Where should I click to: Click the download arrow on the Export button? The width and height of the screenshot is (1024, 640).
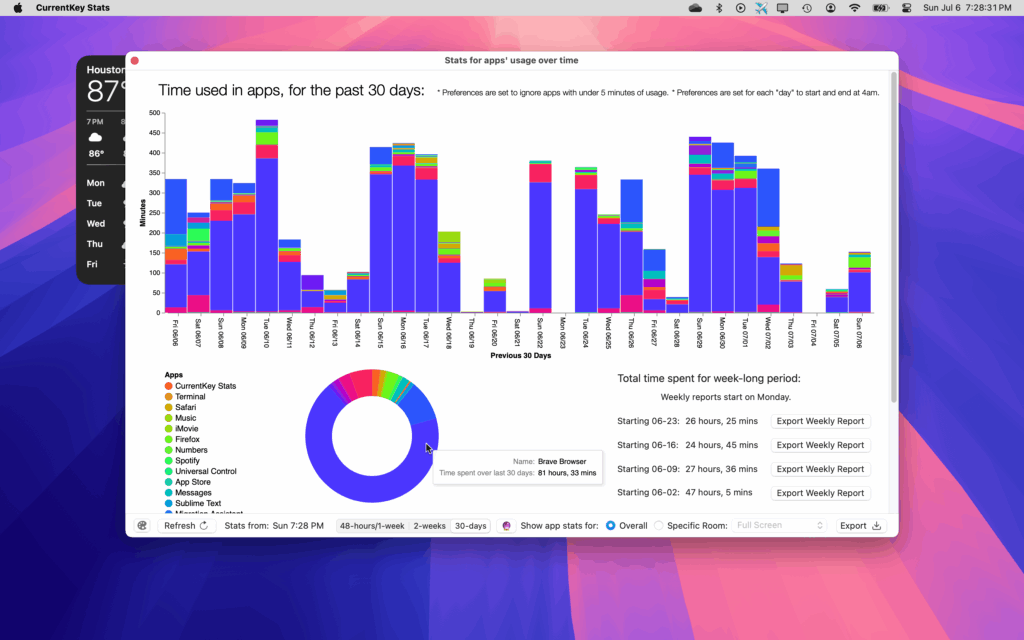coord(876,525)
